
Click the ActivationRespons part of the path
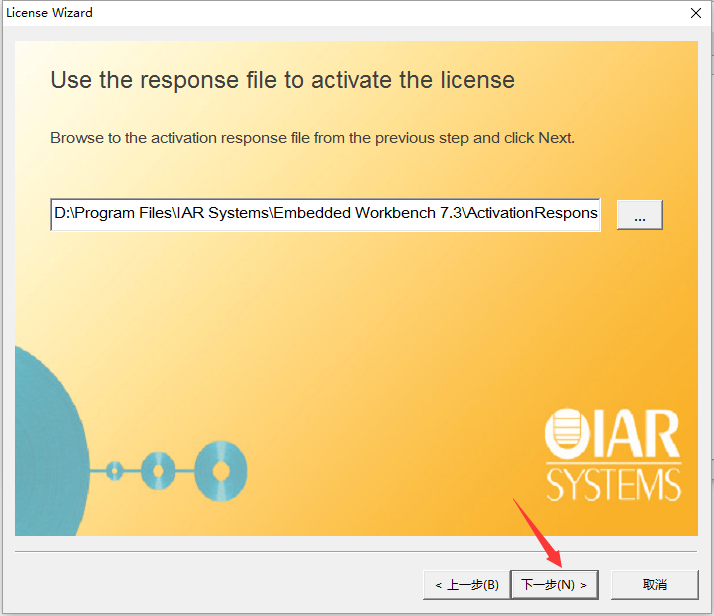pos(533,213)
